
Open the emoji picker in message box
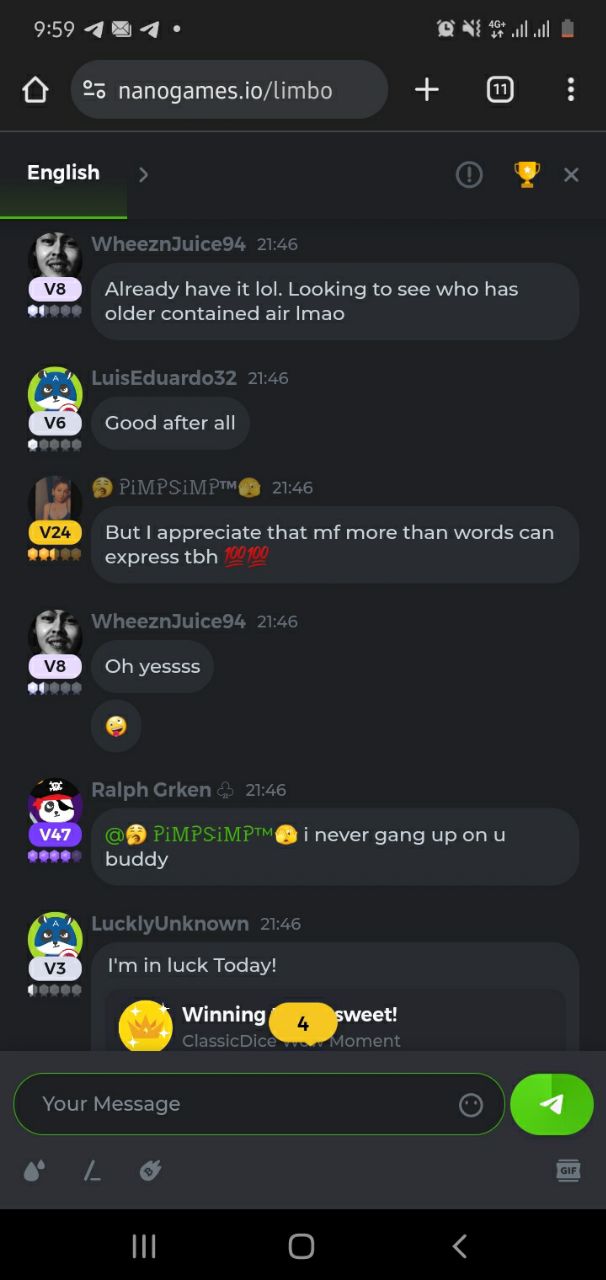(471, 1104)
